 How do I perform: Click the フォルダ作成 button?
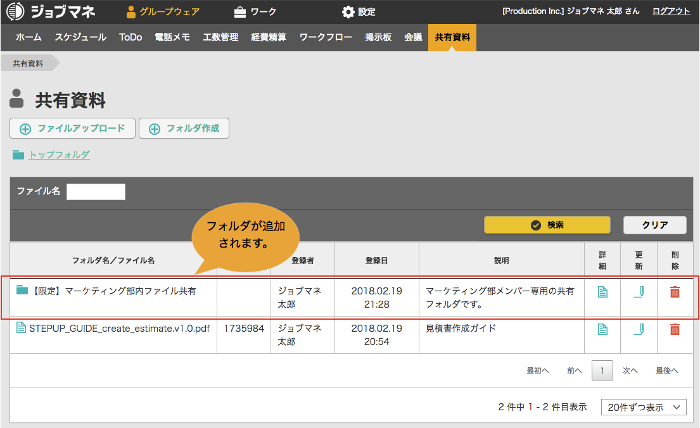click(184, 129)
